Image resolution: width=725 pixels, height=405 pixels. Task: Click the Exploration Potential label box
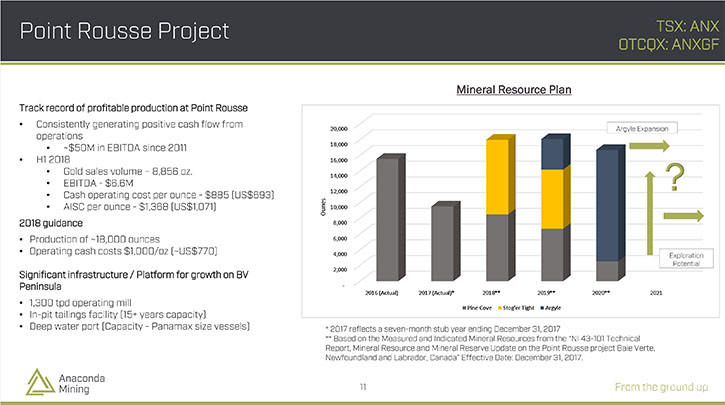pos(686,259)
